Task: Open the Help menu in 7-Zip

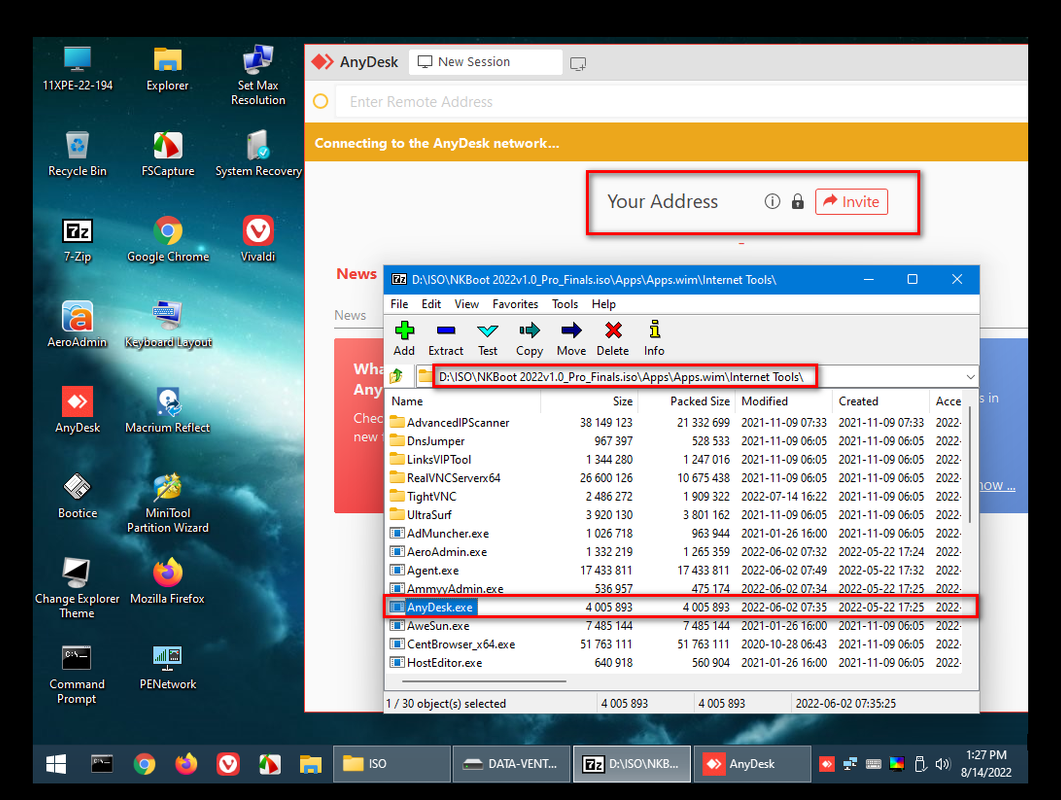Action: (x=604, y=304)
